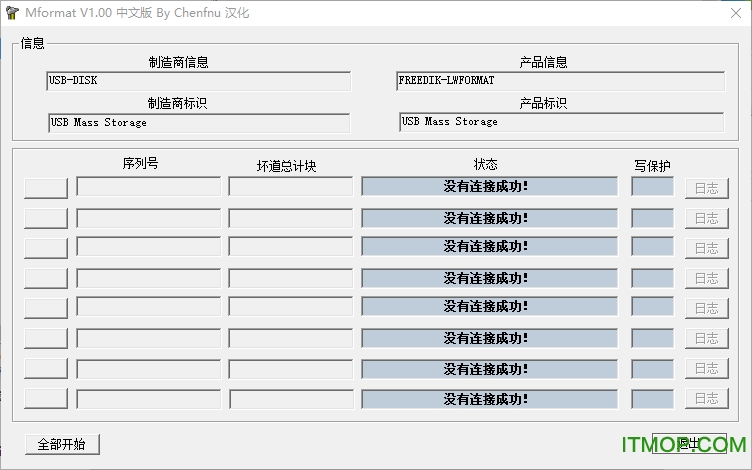
Task: Click the 状态 column header label
Action: (x=485, y=164)
